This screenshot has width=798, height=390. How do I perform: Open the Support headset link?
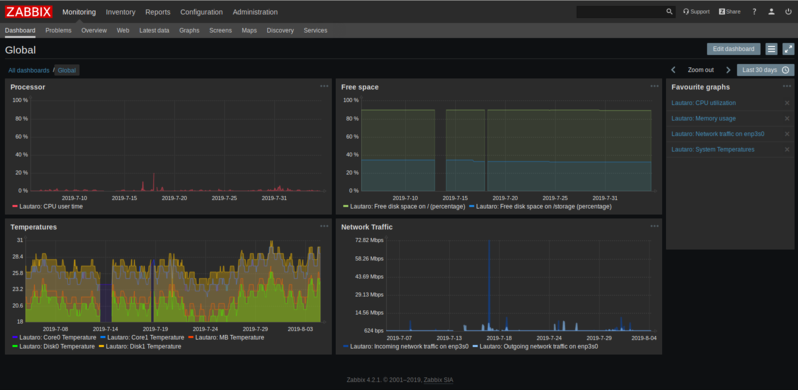(696, 12)
